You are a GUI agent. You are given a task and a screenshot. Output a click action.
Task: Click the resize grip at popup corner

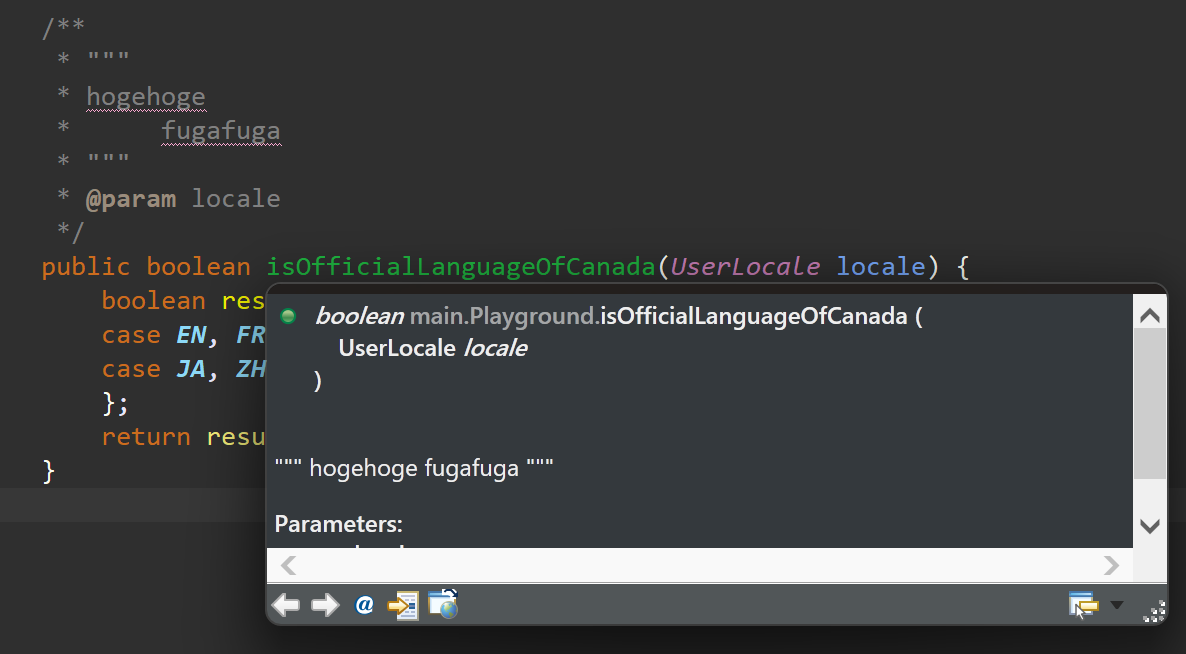(1156, 610)
